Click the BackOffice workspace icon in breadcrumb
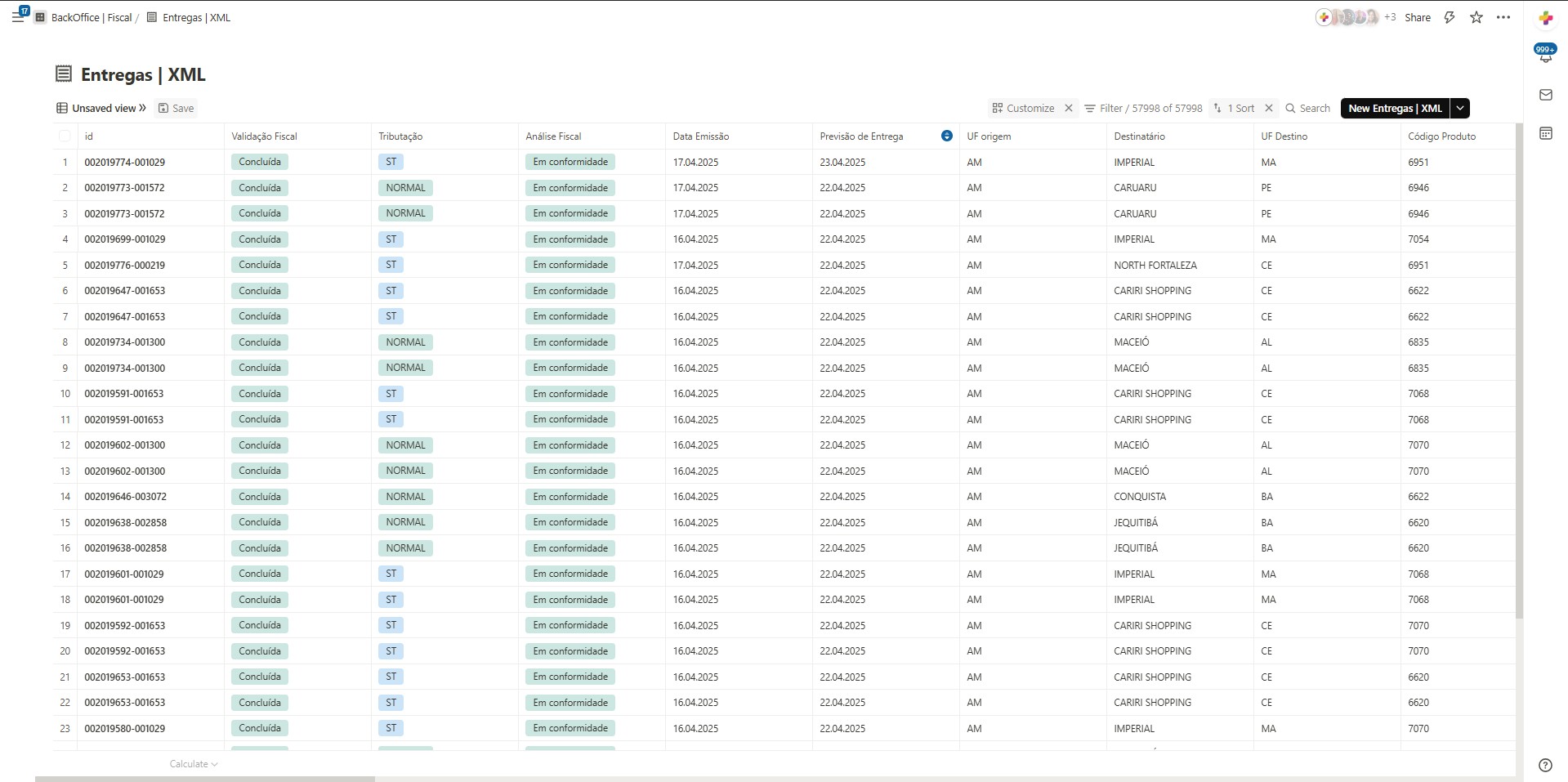Viewport: 1568px width, 782px height. point(40,17)
